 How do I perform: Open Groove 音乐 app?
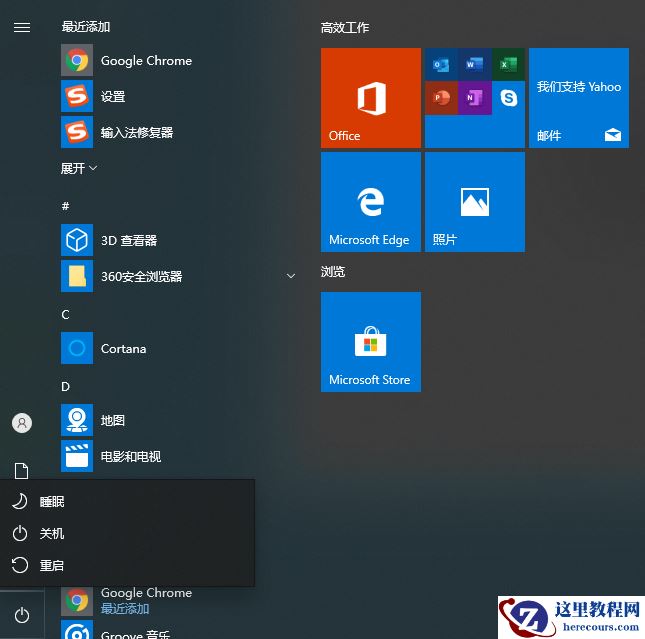178,630
